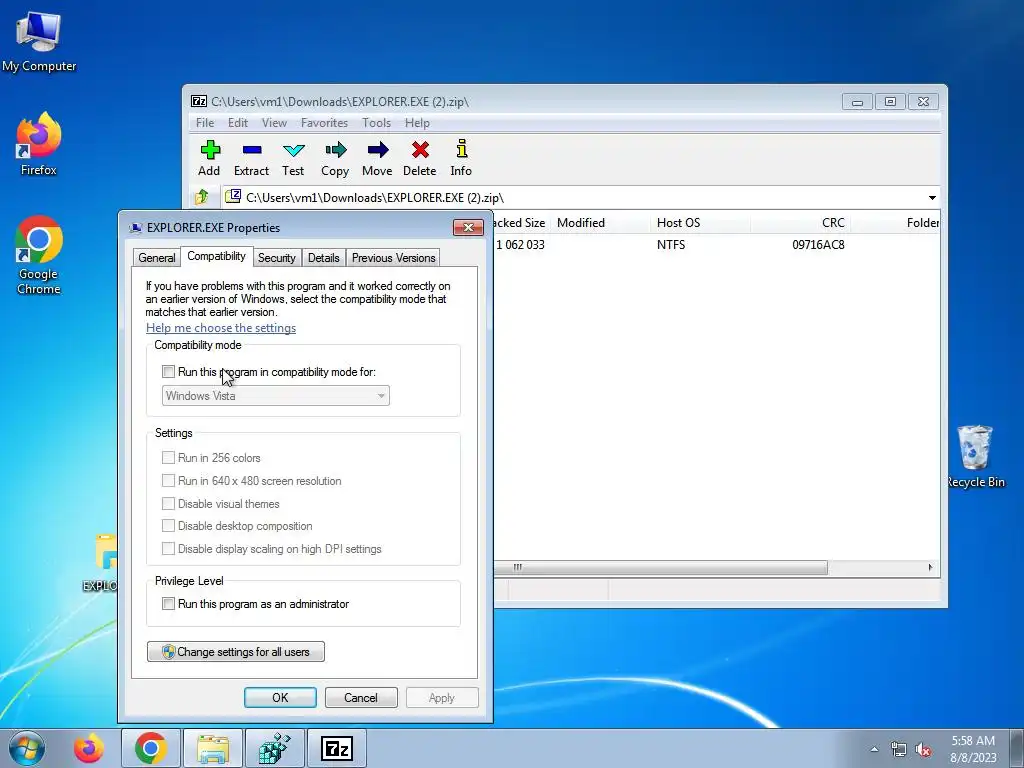Open the File menu in 7-Zip
This screenshot has width=1024, height=768.
coord(205,123)
